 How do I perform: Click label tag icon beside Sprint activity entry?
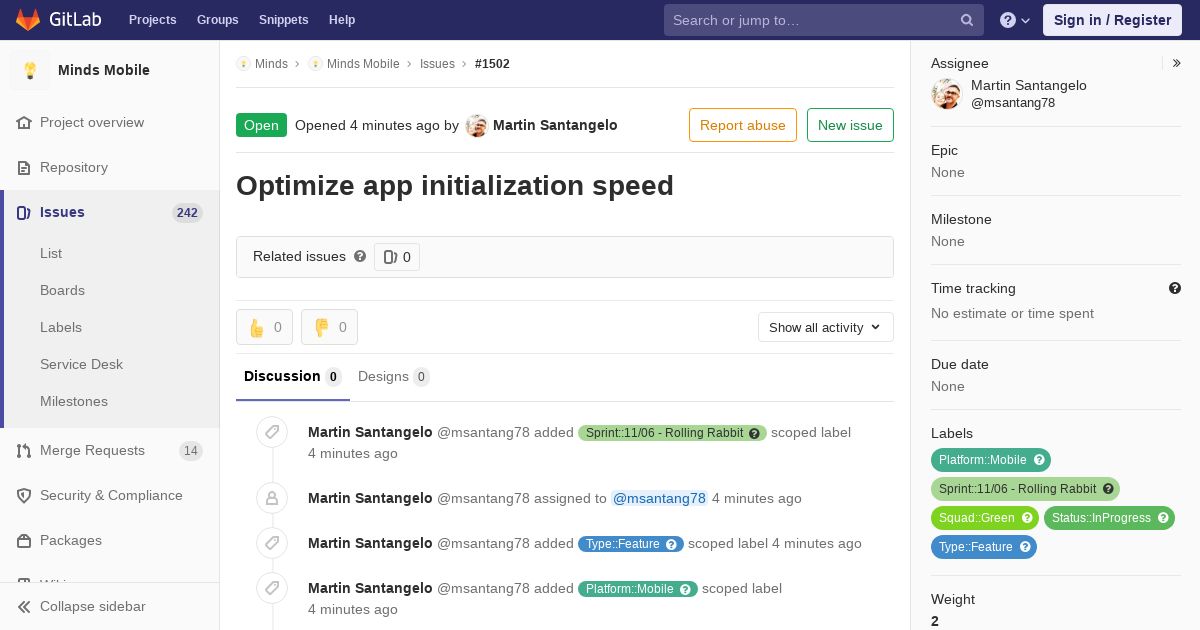tap(272, 432)
